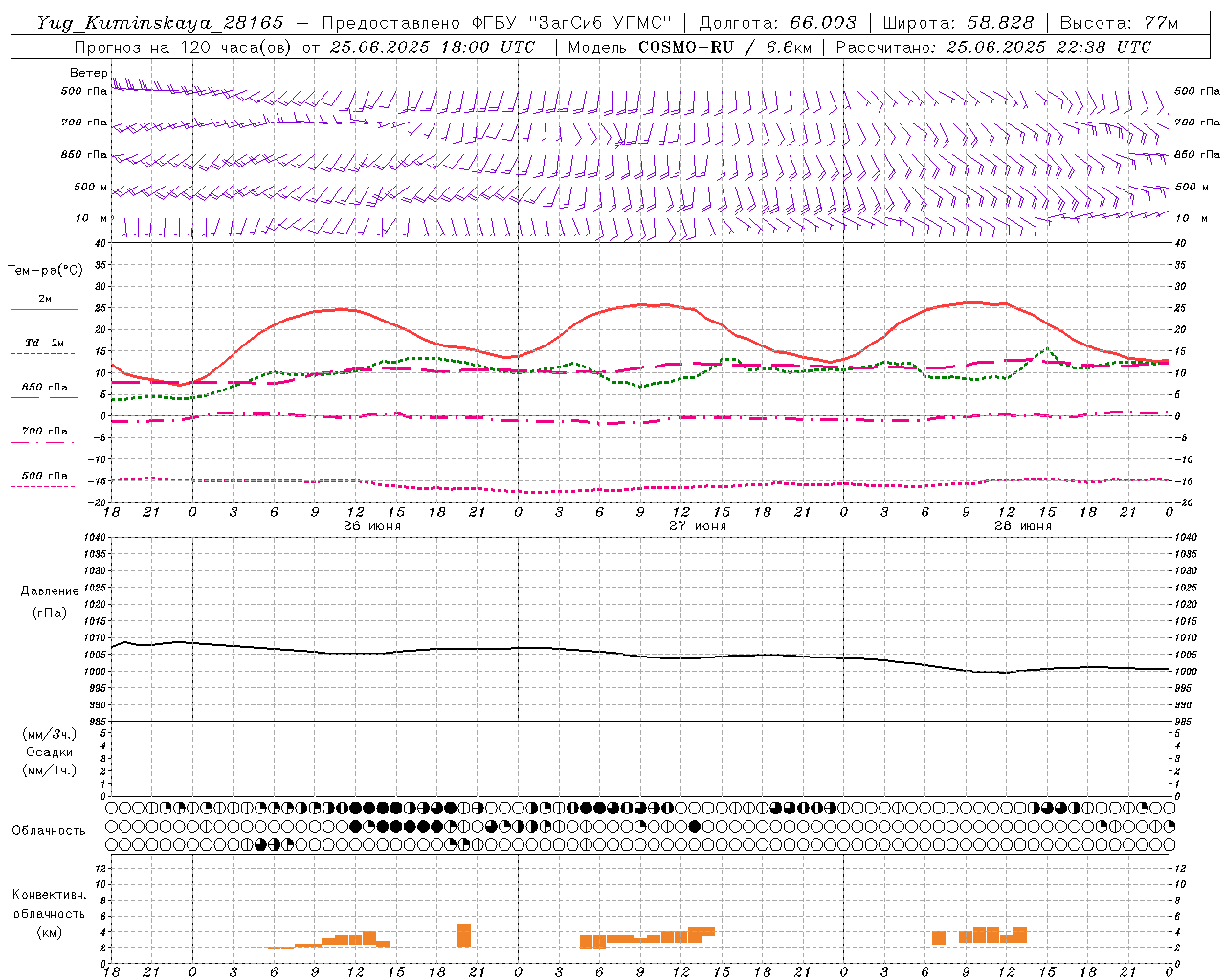Screen dimensions: 1225x980
Task: Click the 1040 value on left pressure axis
Action: (x=93, y=538)
